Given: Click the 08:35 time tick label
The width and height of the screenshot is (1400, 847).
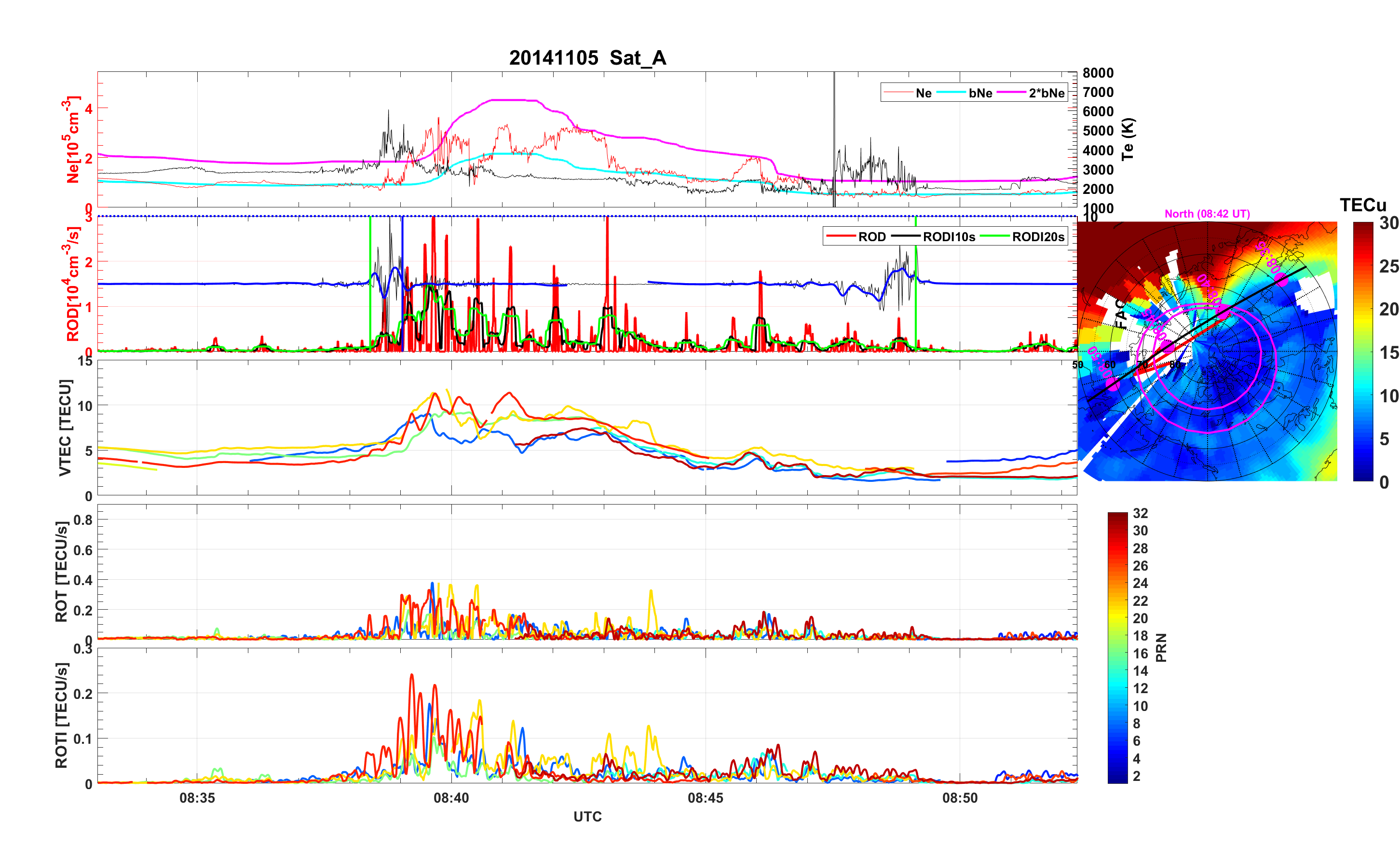Looking at the screenshot, I should coord(197,797).
